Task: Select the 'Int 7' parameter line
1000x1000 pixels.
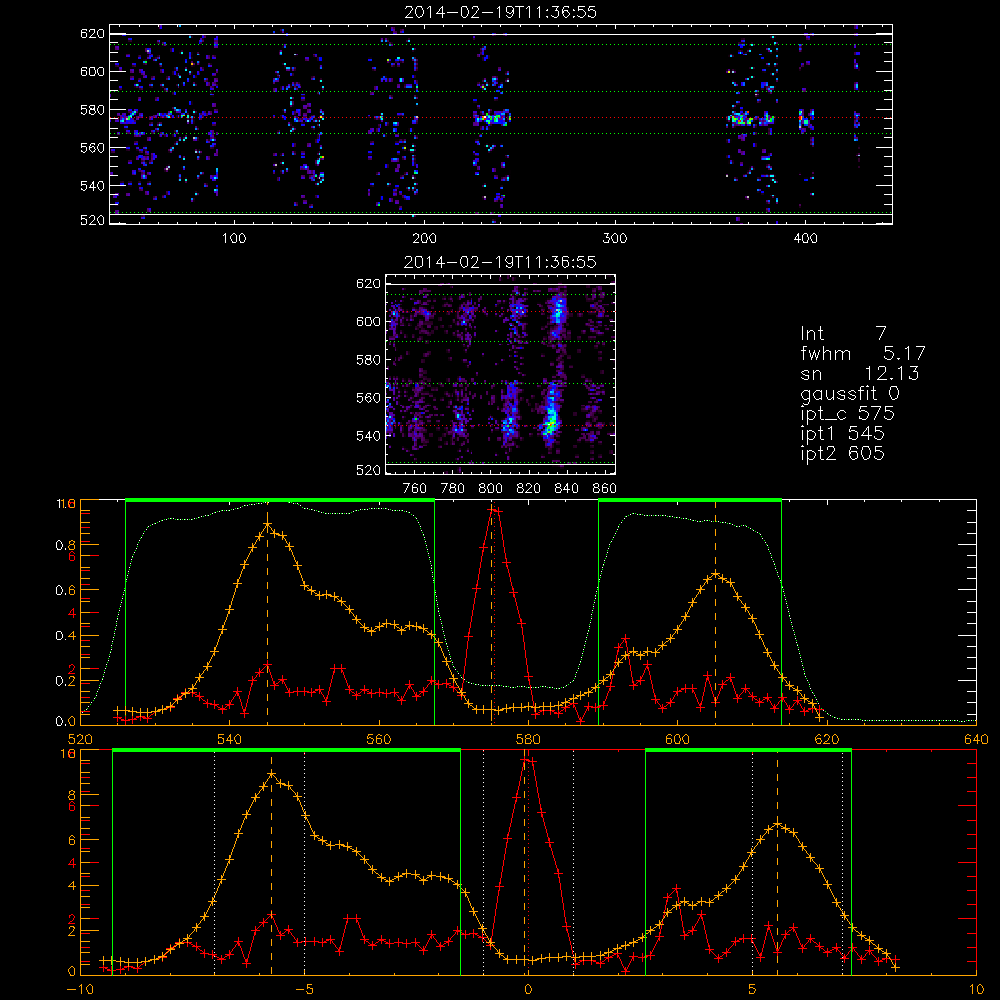Action: click(843, 334)
